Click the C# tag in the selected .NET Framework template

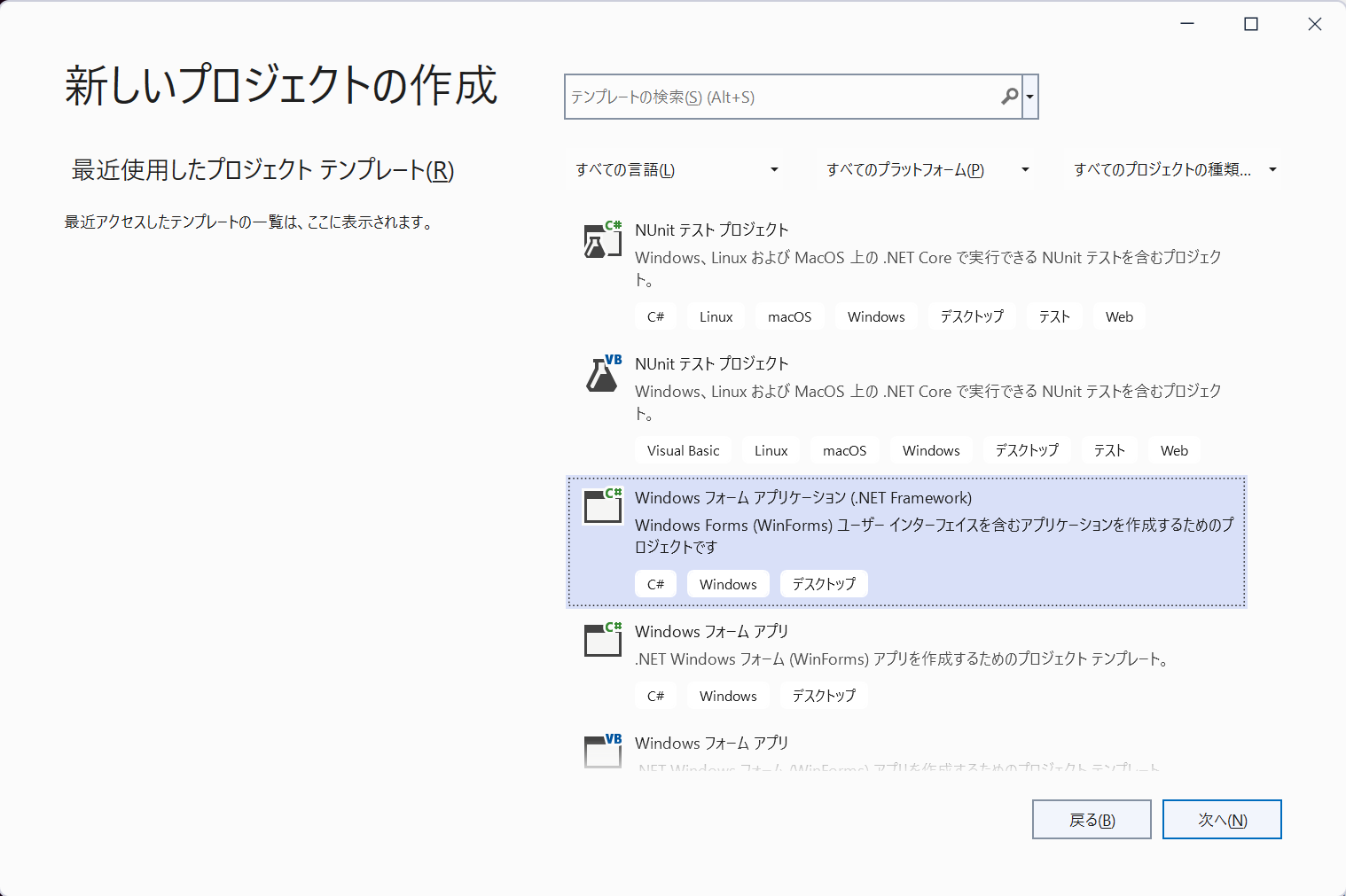pos(655,584)
